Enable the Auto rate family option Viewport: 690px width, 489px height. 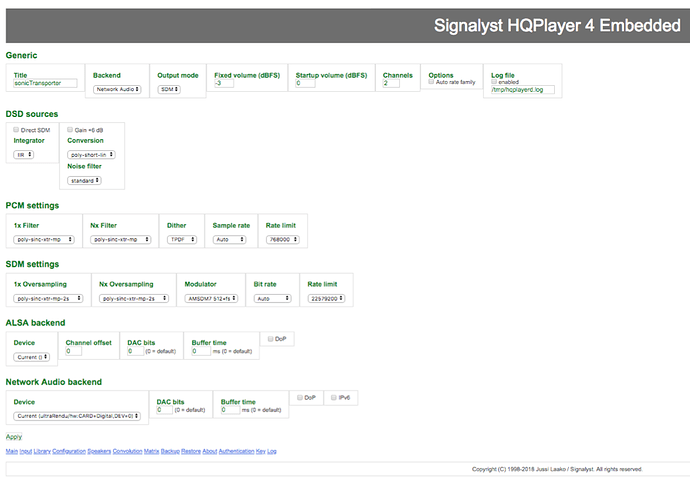431,82
